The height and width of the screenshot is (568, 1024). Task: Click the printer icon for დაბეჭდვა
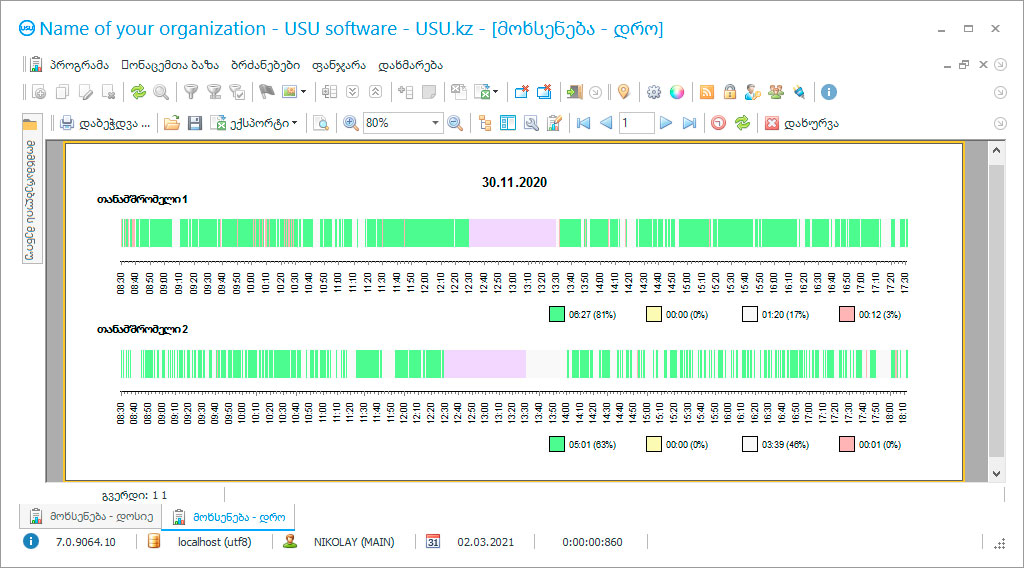(x=67, y=123)
